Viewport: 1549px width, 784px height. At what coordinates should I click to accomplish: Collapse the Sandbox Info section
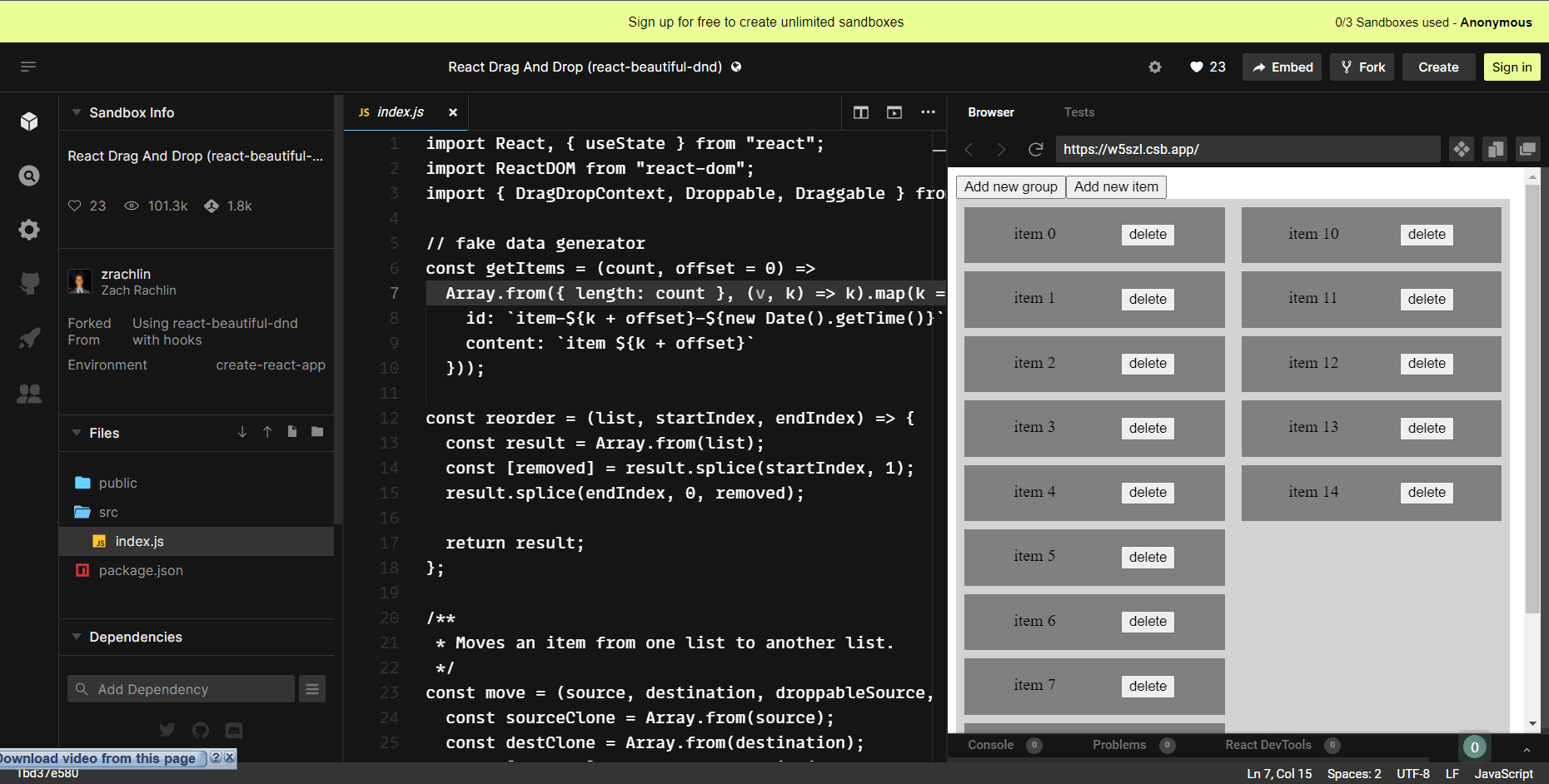pos(77,112)
